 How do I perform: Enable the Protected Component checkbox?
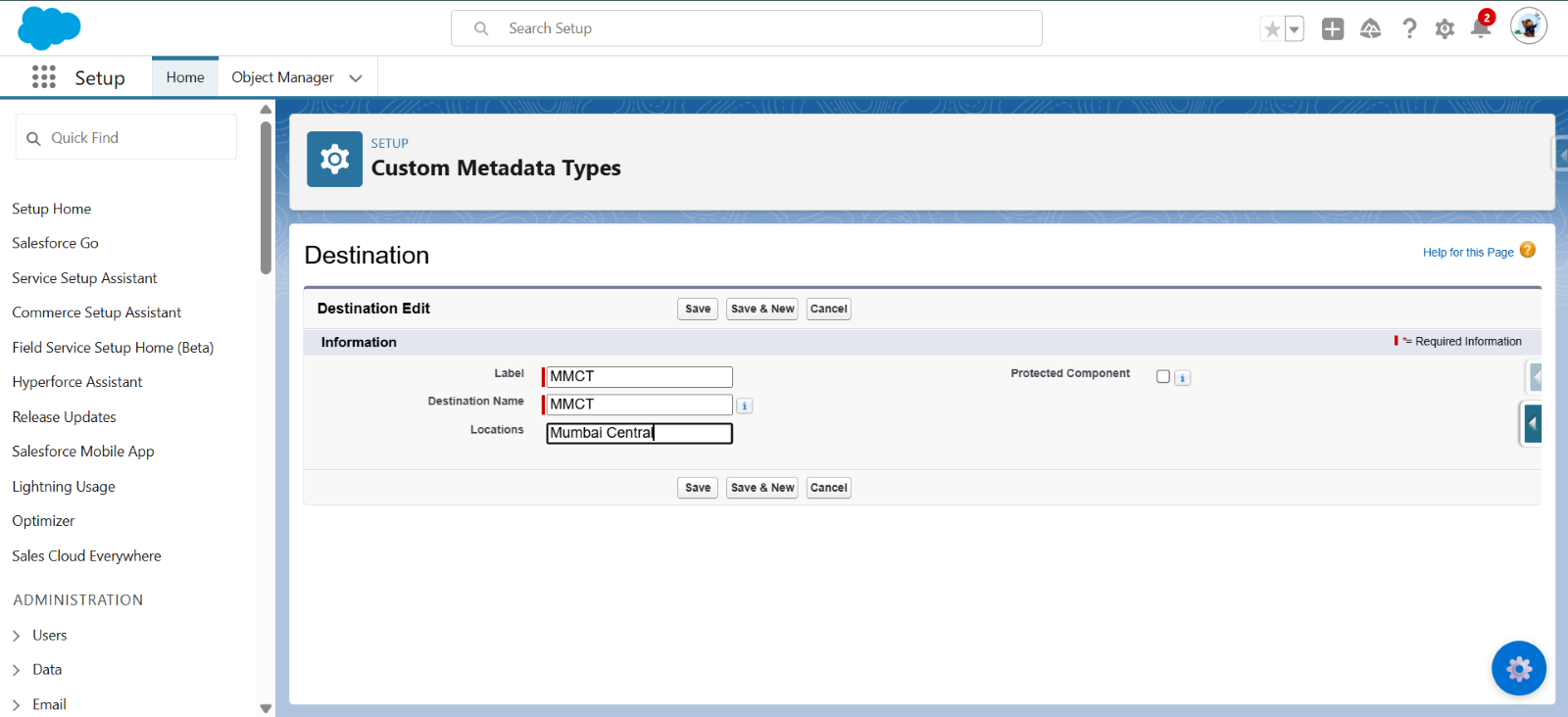pyautogui.click(x=1162, y=377)
